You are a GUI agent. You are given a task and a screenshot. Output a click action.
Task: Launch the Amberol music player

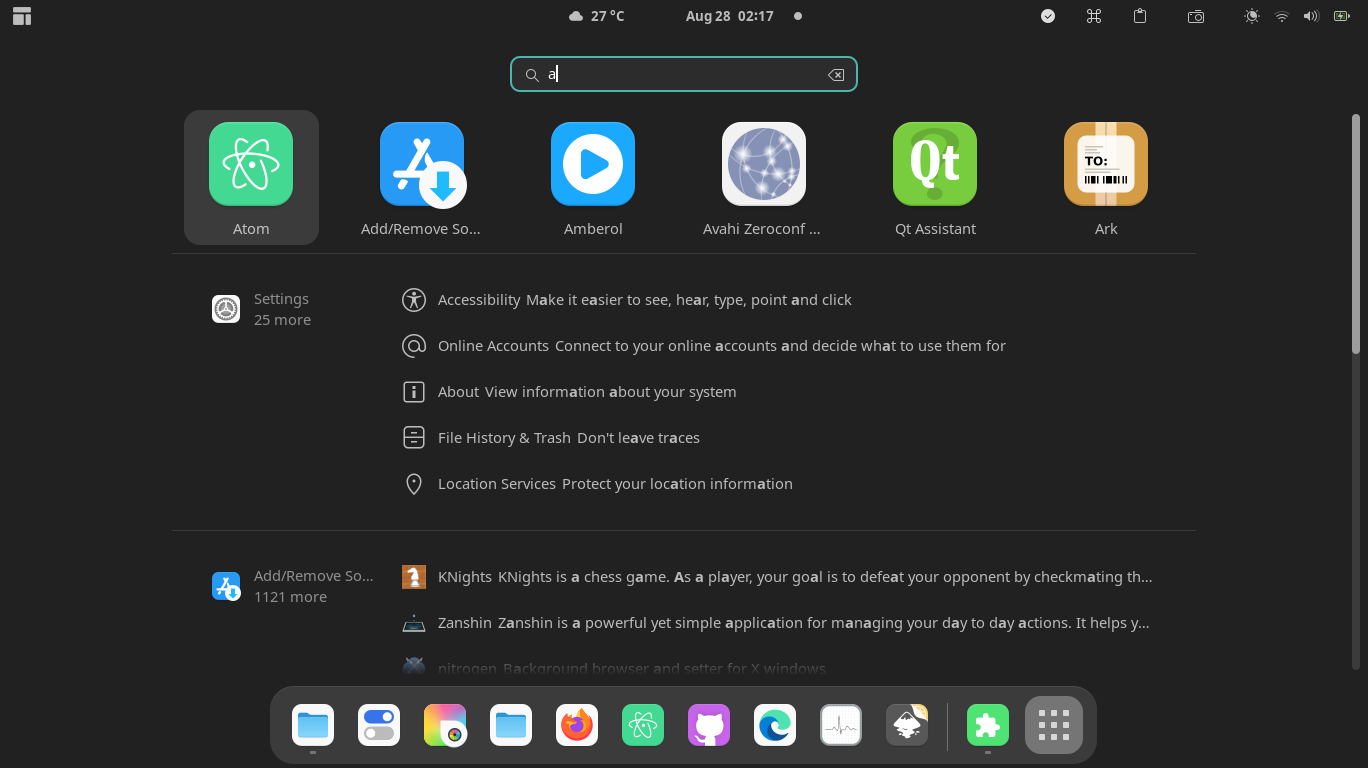point(593,178)
